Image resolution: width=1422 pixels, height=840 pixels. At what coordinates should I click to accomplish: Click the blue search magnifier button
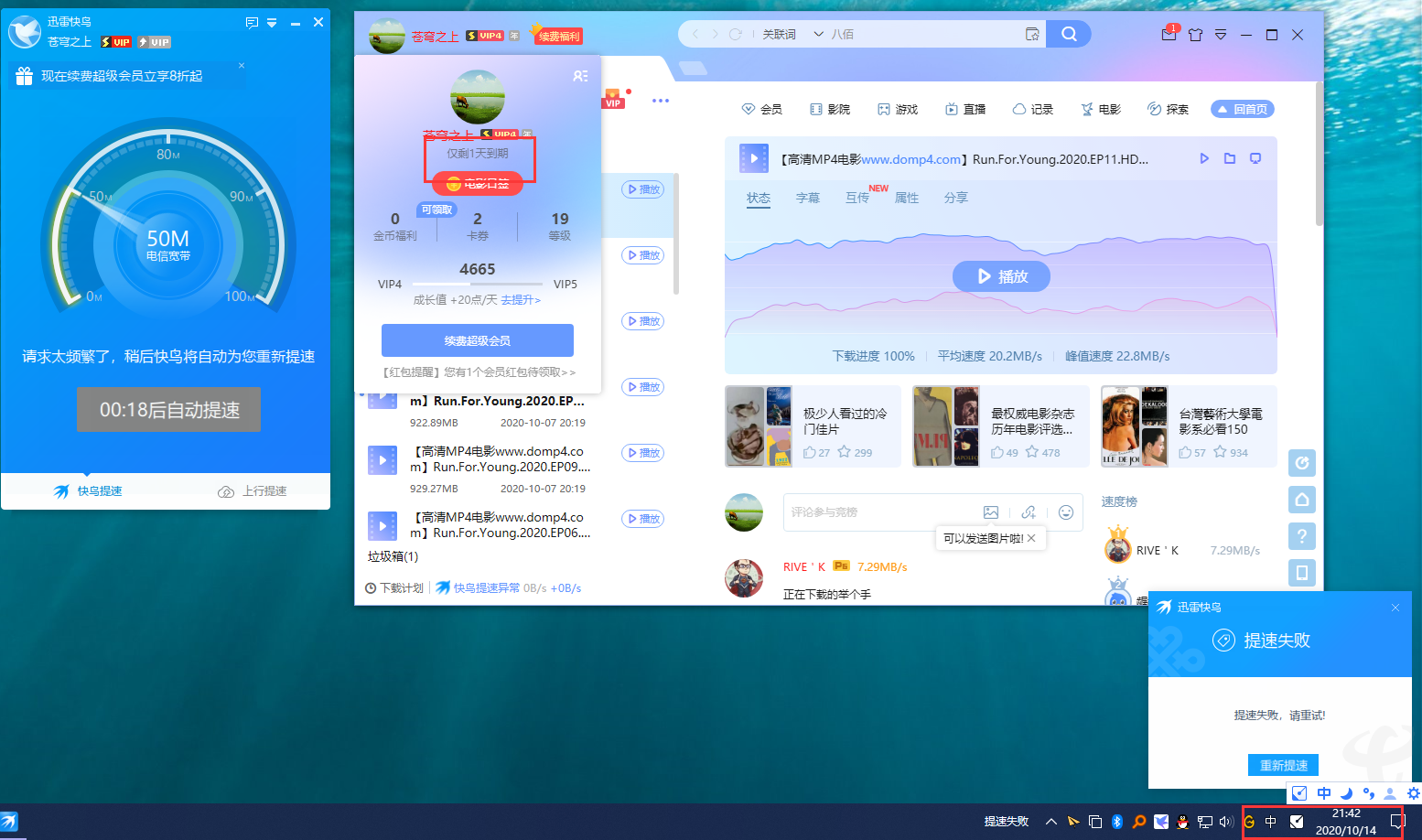point(1068,34)
